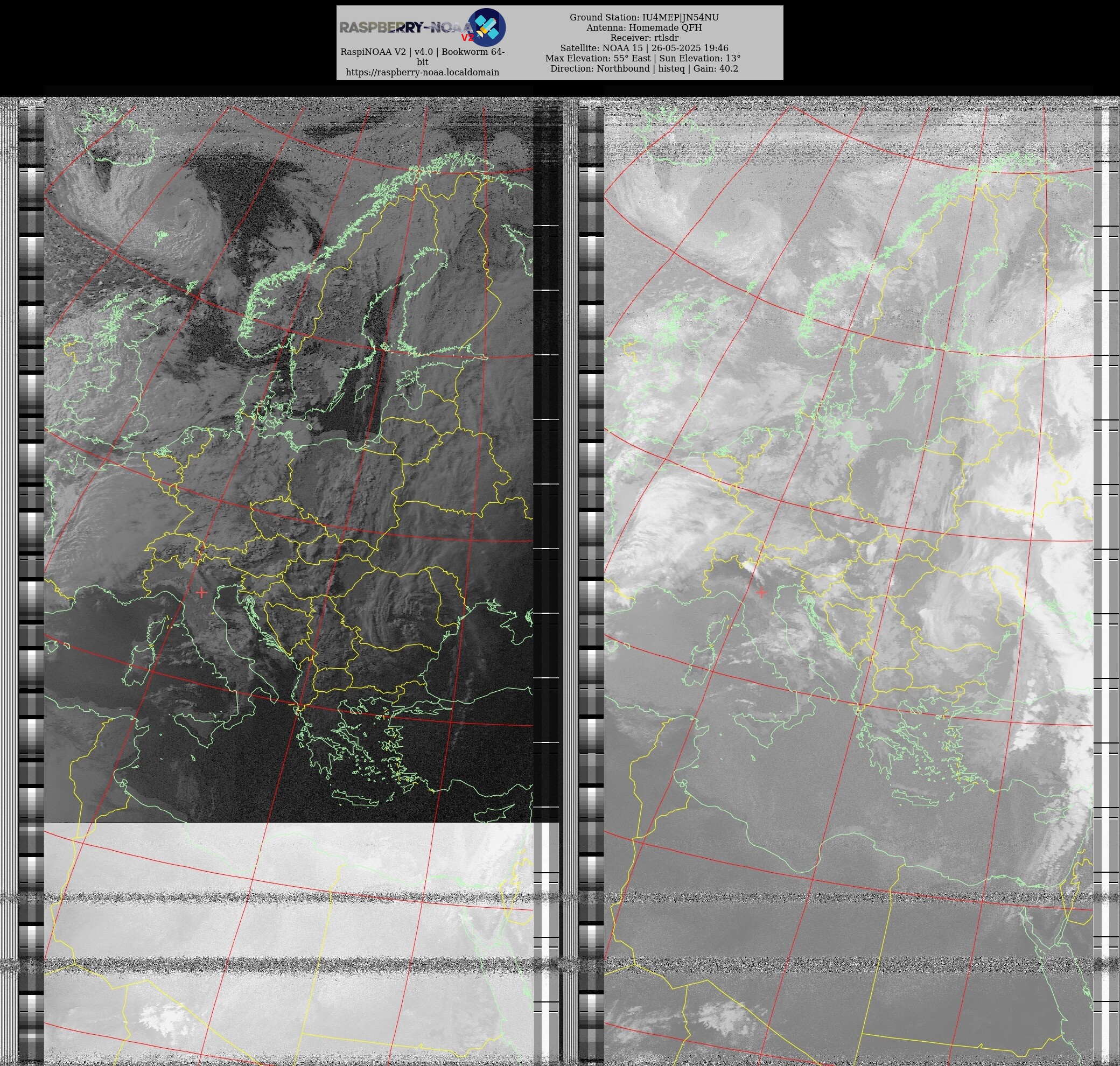Select the 'RaspiNOAA V2 | v4.0 | Bookworm 64-bit' text

[x=422, y=57]
